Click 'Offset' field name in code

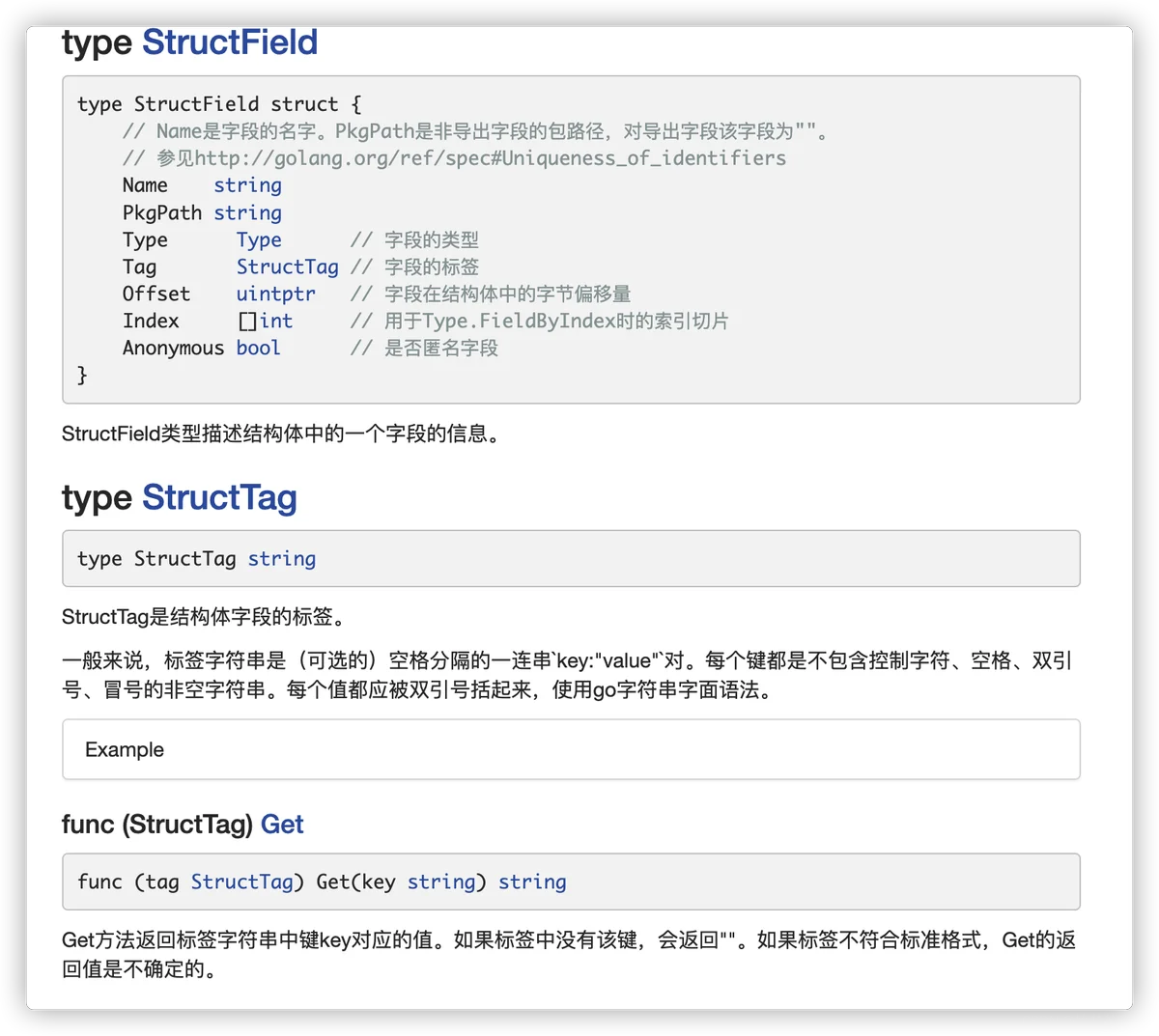[x=156, y=294]
